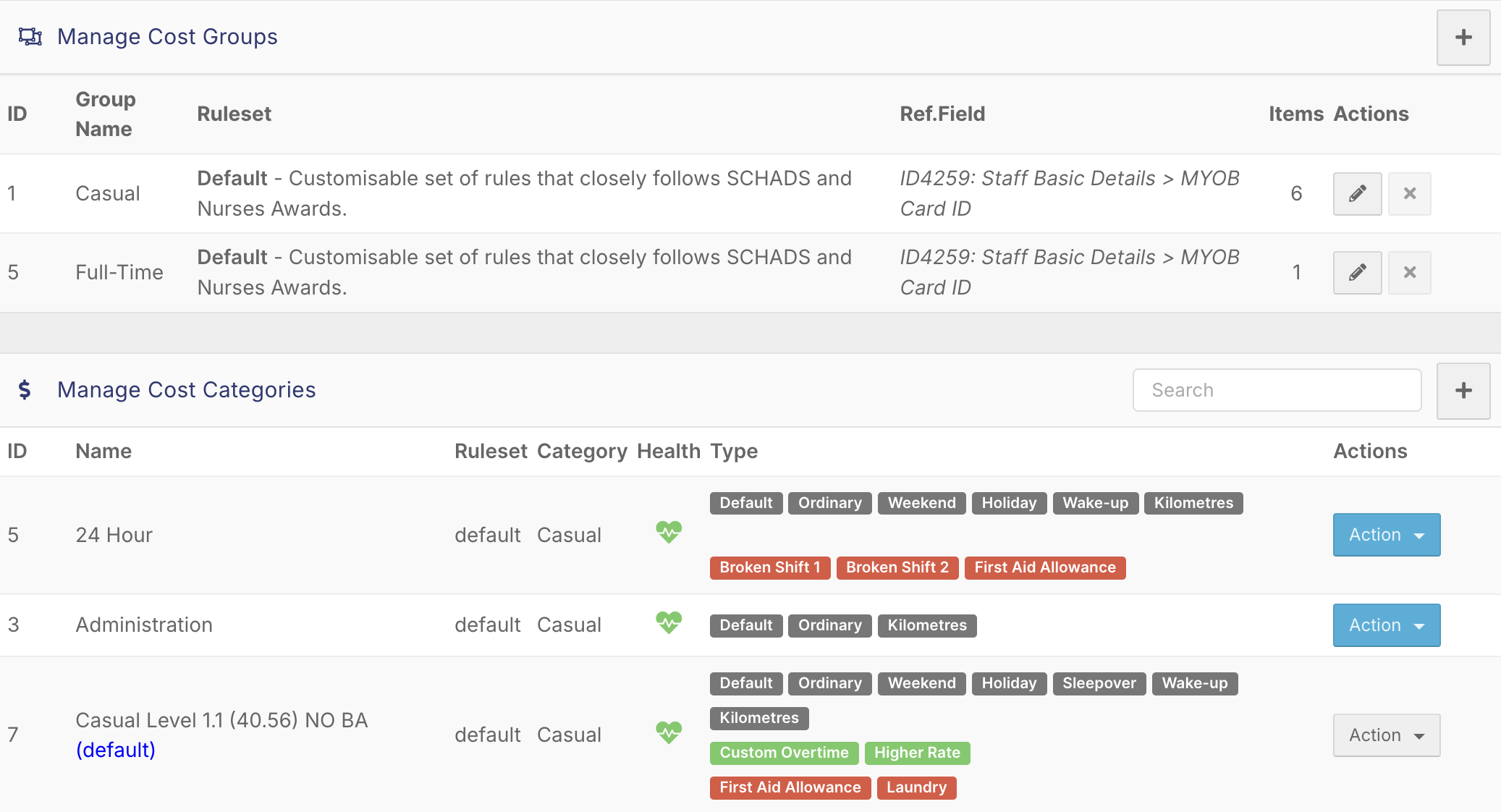Screen dimensions: 1501x812
Task: Click Ordinary tag in Administration row
Action: [829, 625]
